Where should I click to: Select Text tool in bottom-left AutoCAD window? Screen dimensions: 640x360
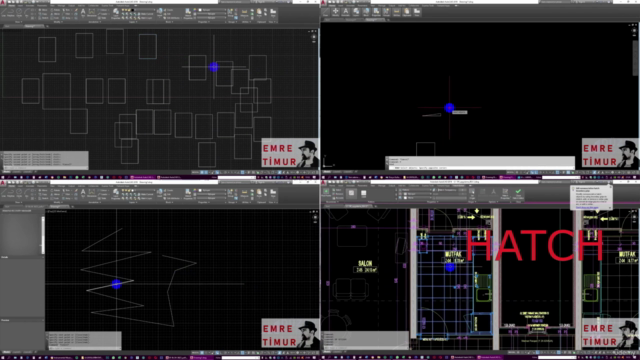pos(83,192)
